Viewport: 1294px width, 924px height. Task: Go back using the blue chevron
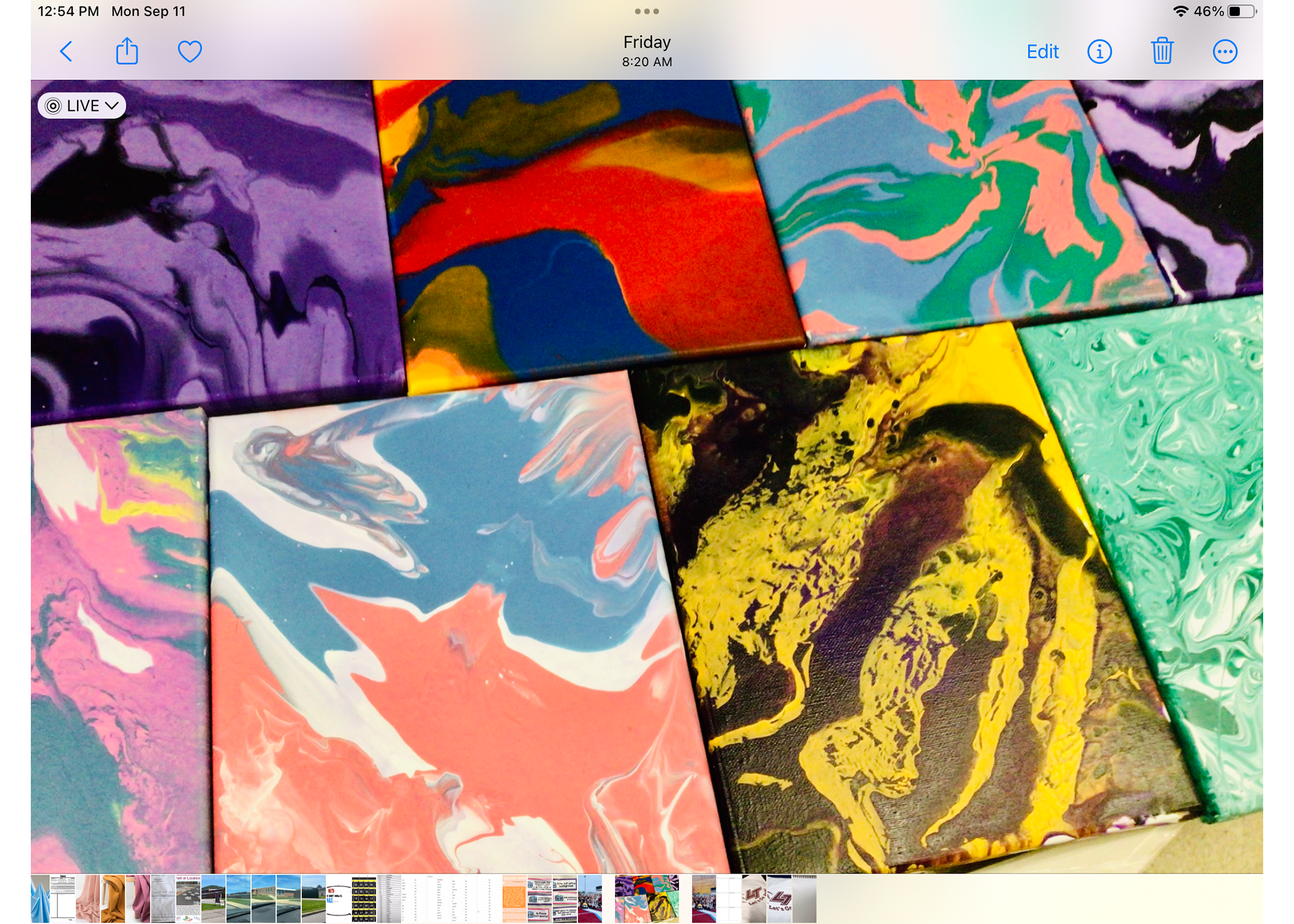point(67,52)
